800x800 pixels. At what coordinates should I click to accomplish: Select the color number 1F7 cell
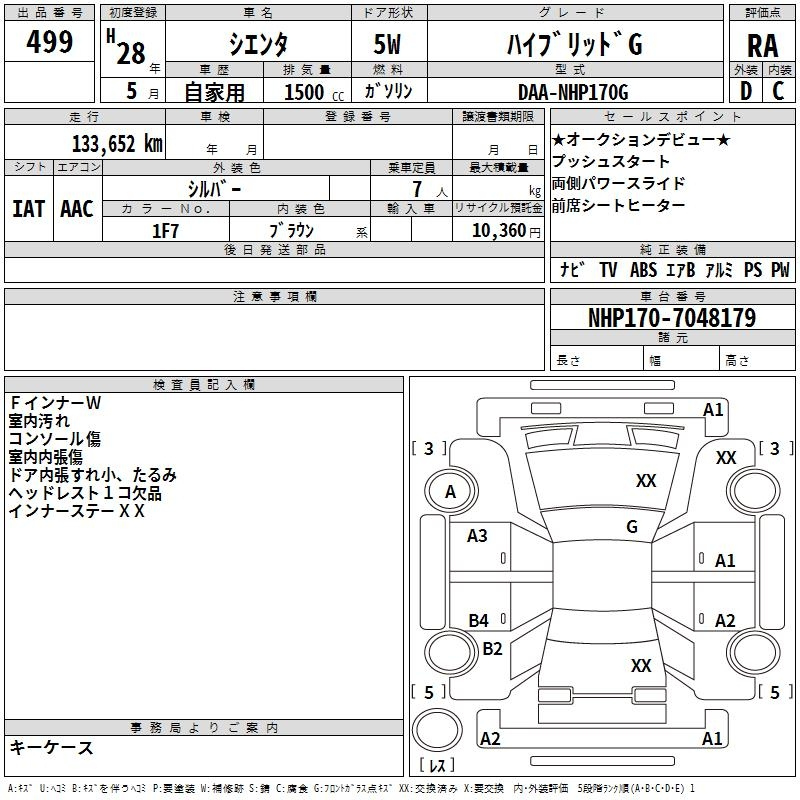[166, 230]
